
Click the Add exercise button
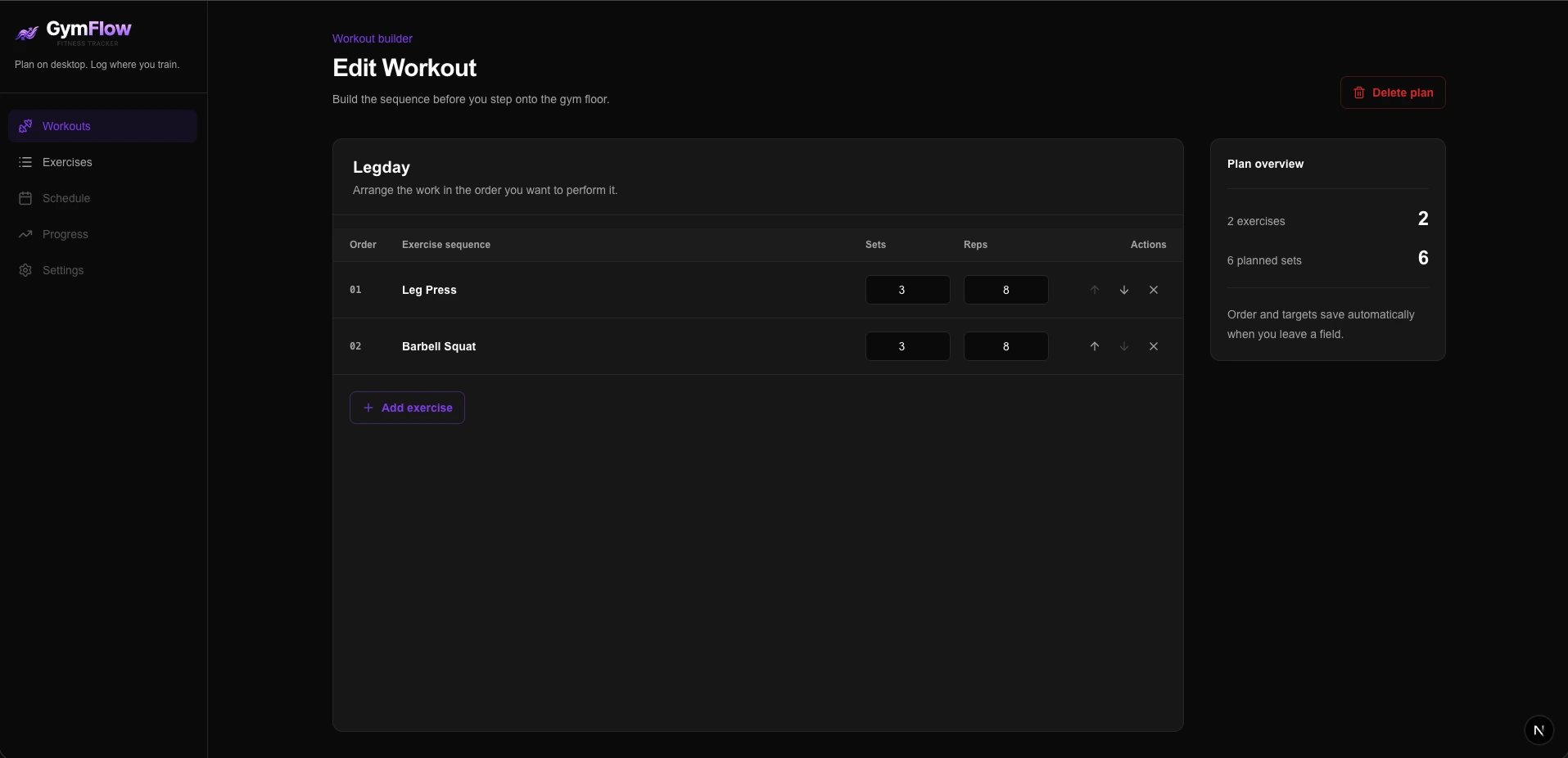point(407,408)
